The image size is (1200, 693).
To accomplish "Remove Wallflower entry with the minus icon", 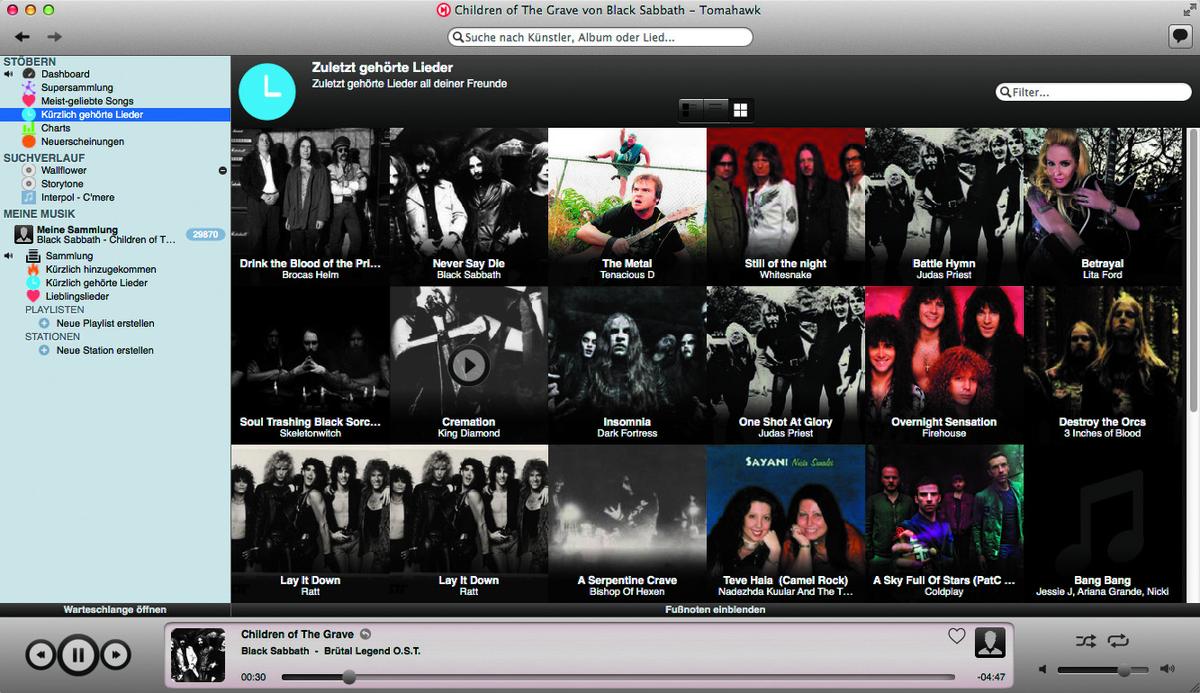I will tap(222, 171).
